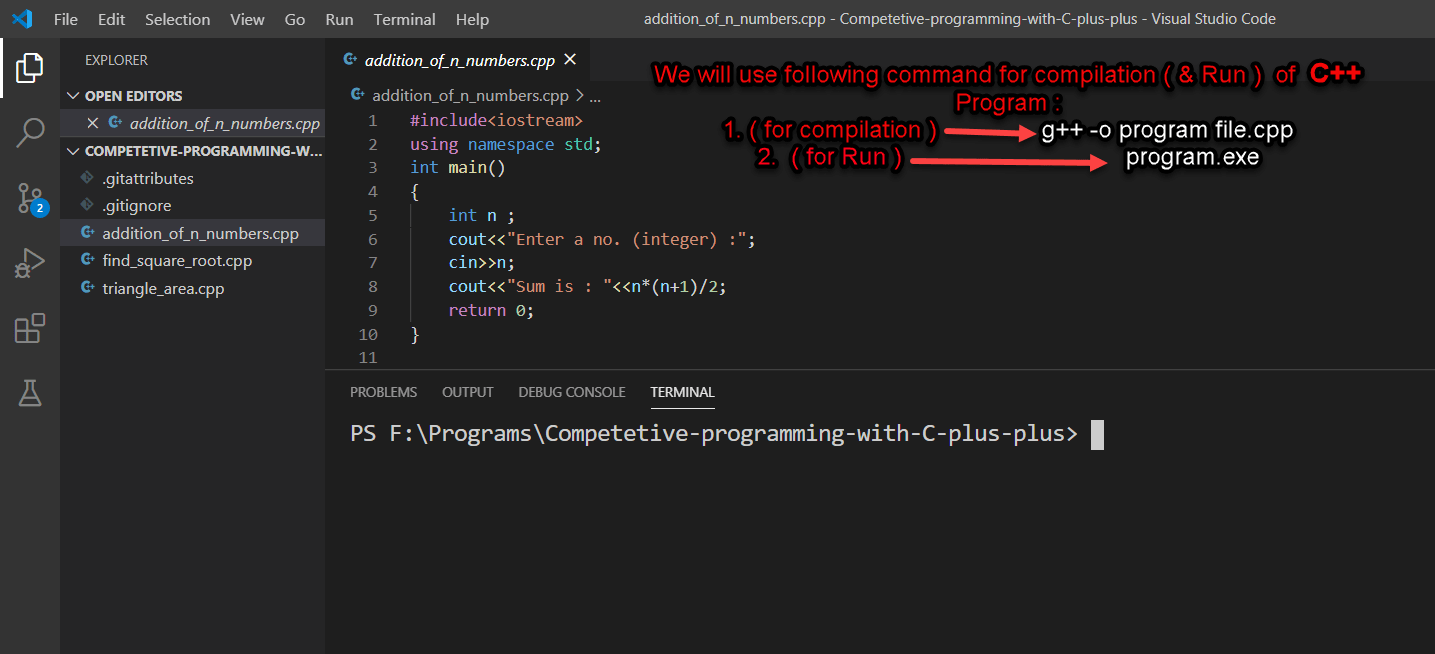Viewport: 1435px width, 654px height.
Task: Open the Help menu
Action: click(472, 19)
